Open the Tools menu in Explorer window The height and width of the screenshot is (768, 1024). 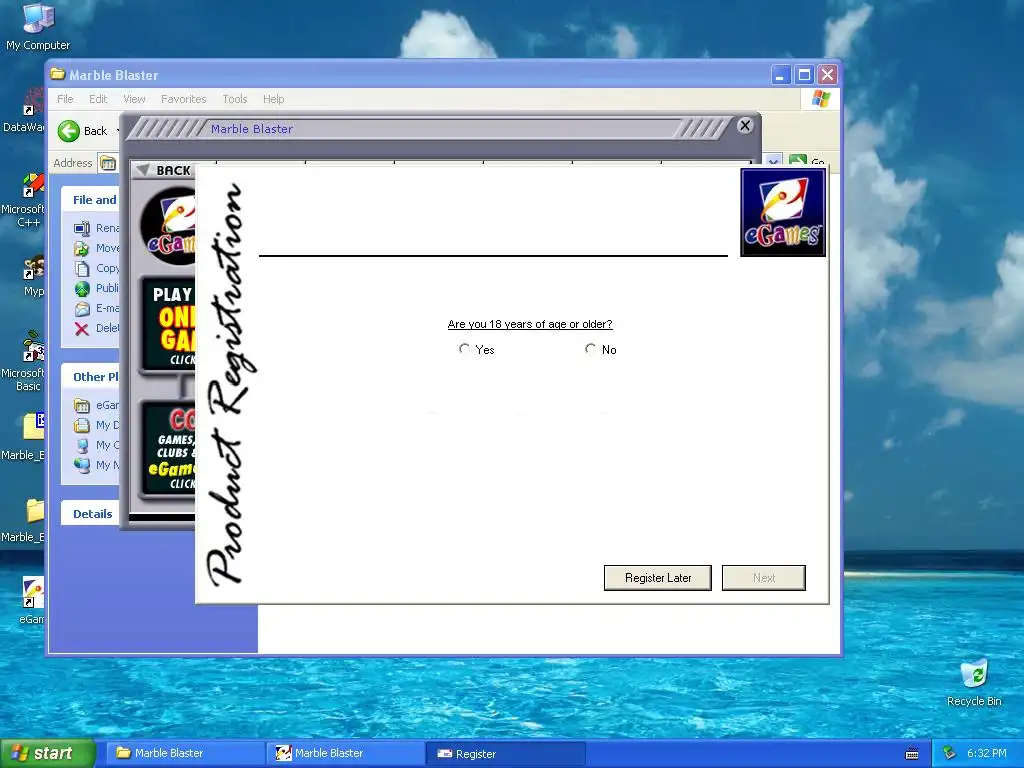tap(234, 99)
